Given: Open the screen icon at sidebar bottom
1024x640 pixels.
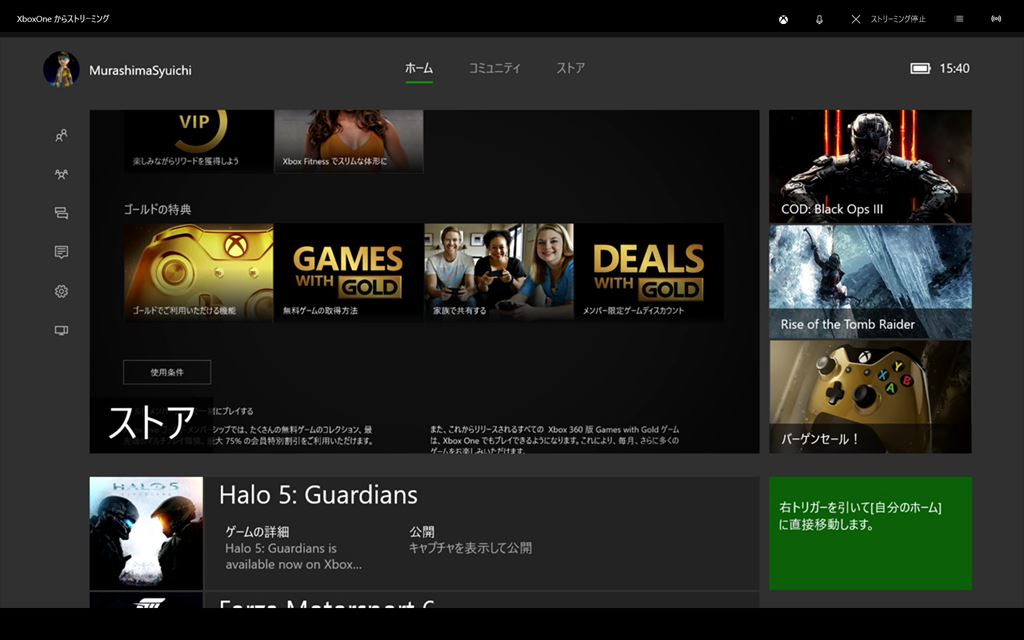Looking at the screenshot, I should (61, 330).
